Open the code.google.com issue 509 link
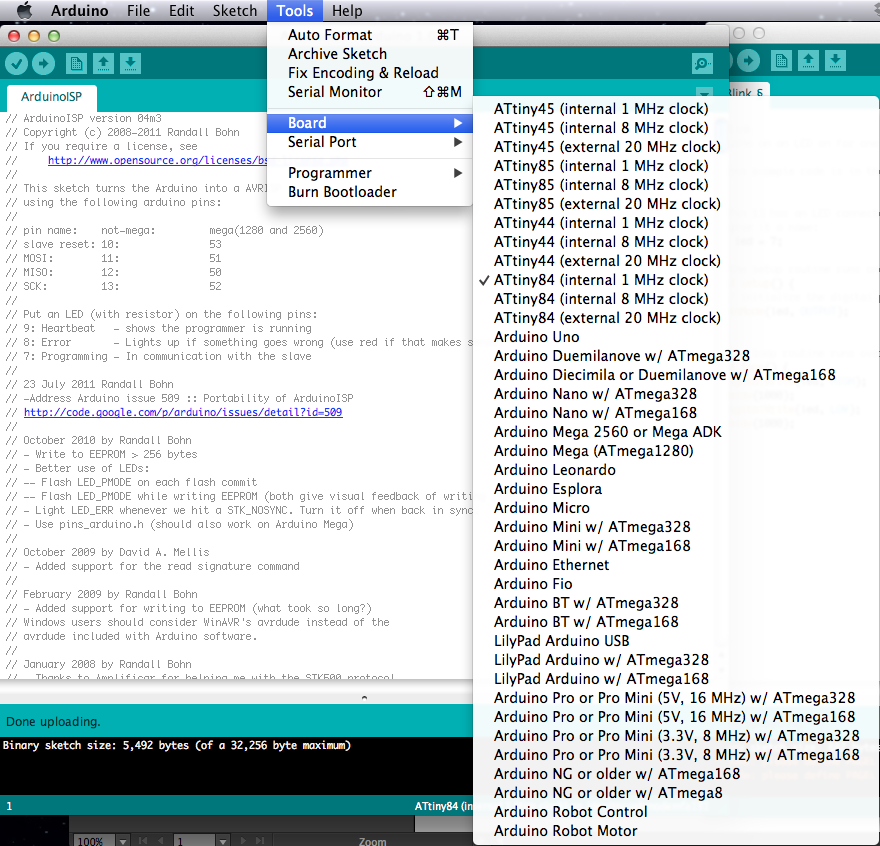Viewport: 880px width, 846px height. click(x=183, y=413)
